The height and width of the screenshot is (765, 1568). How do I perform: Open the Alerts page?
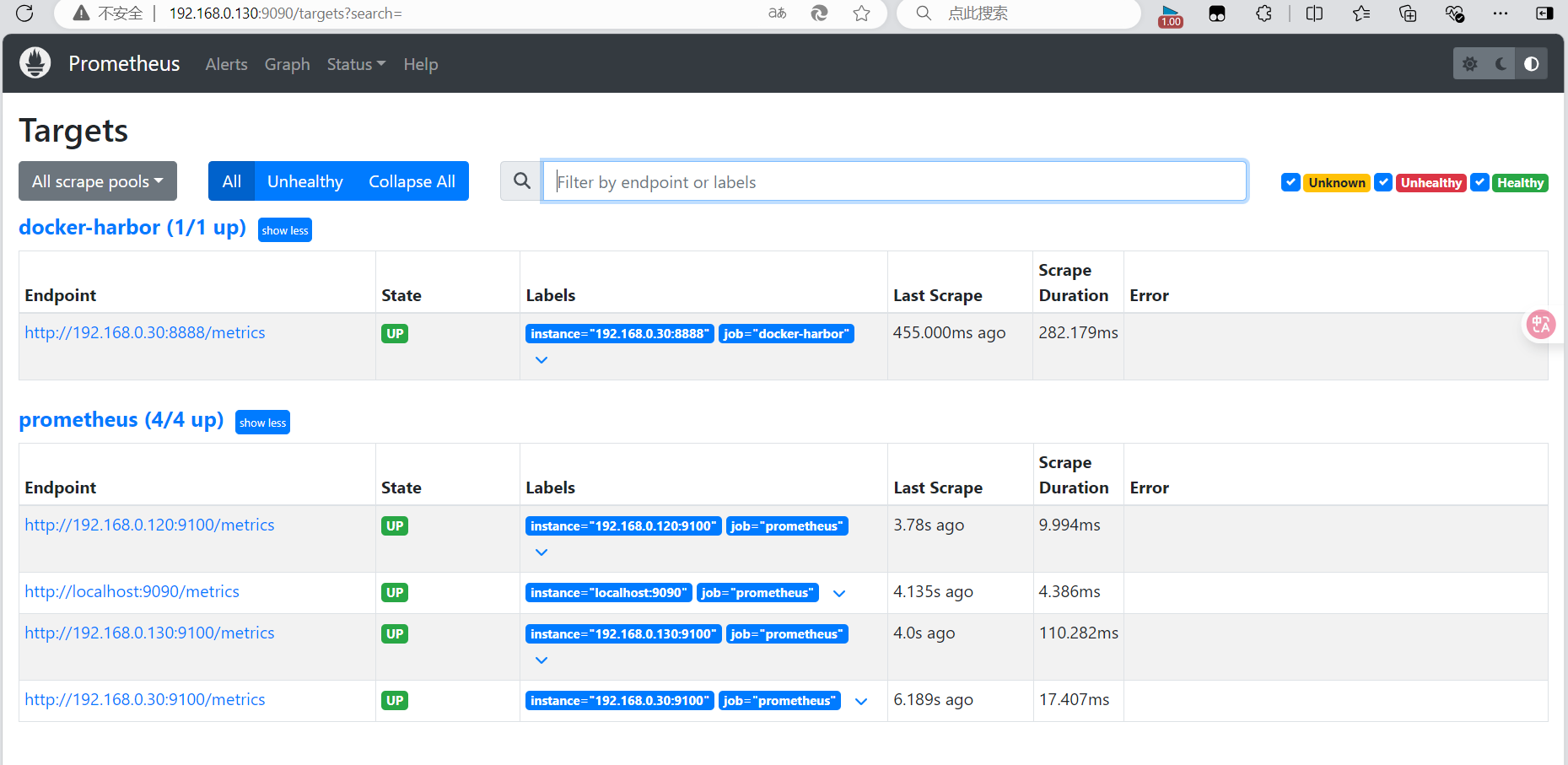click(x=227, y=64)
